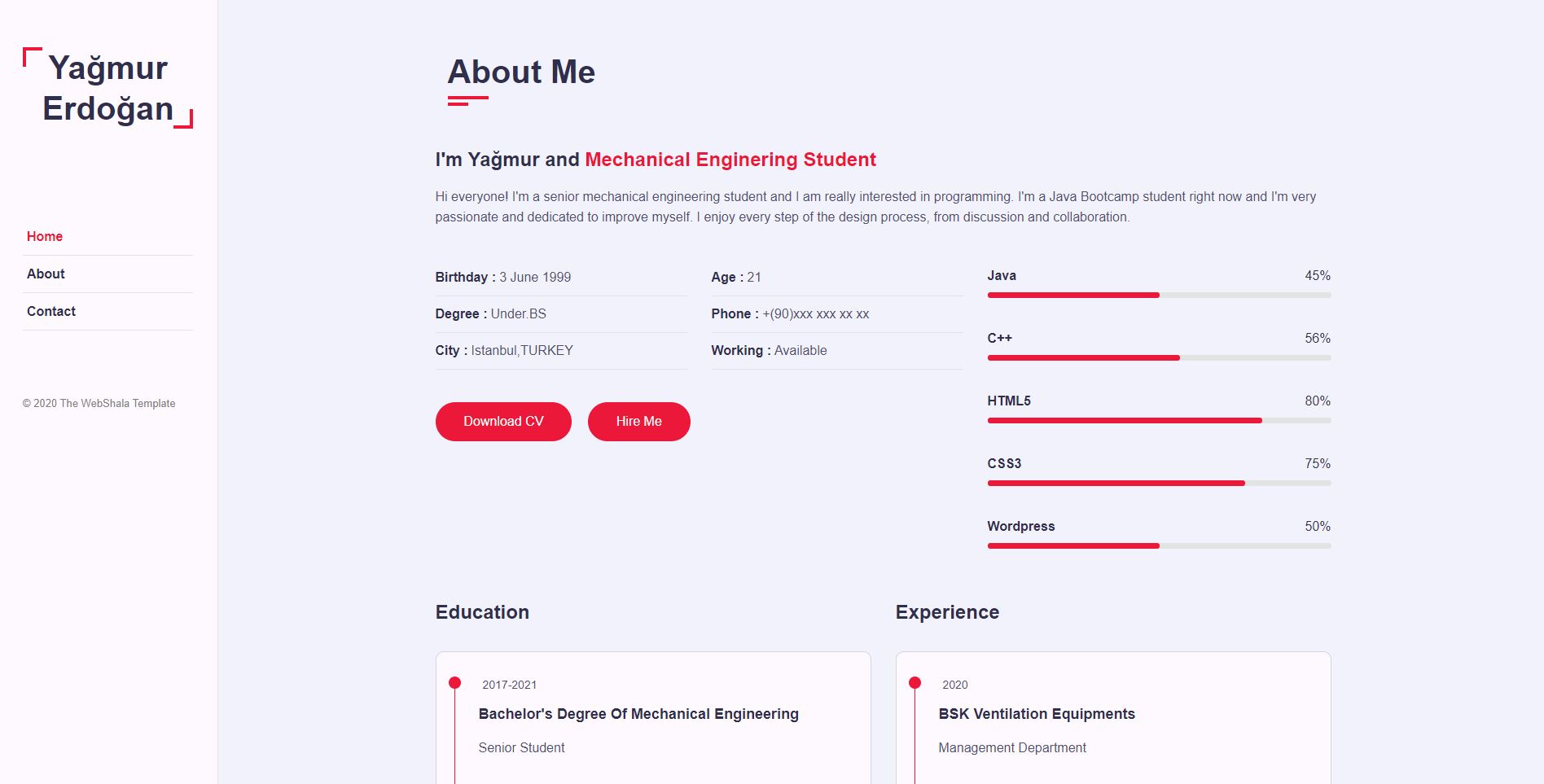Click the 2020 timeline dot in Experience

(915, 684)
